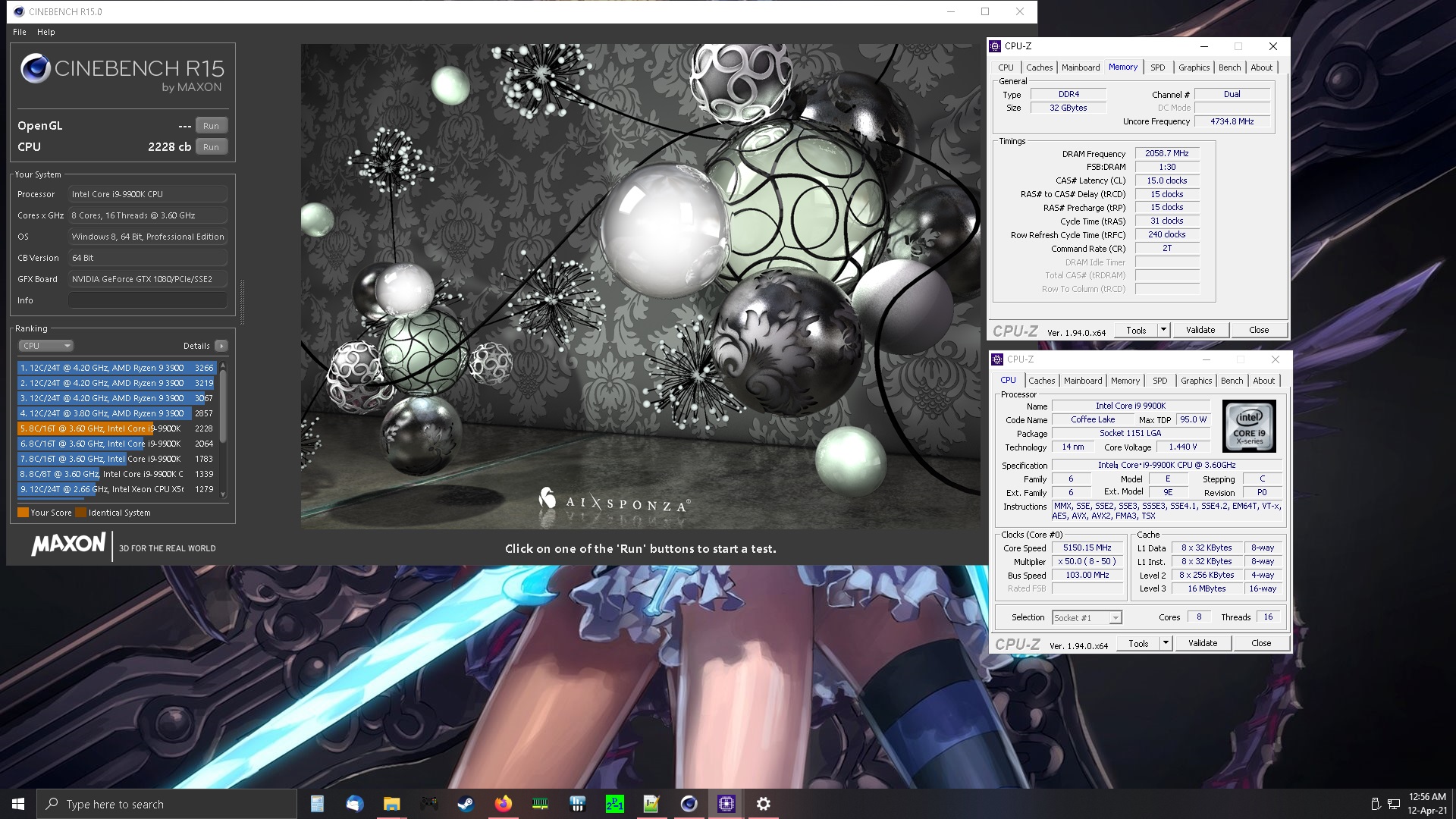The image size is (1456, 819).
Task: Open Bench tab in upper CPU-Z
Action: 1230,67
